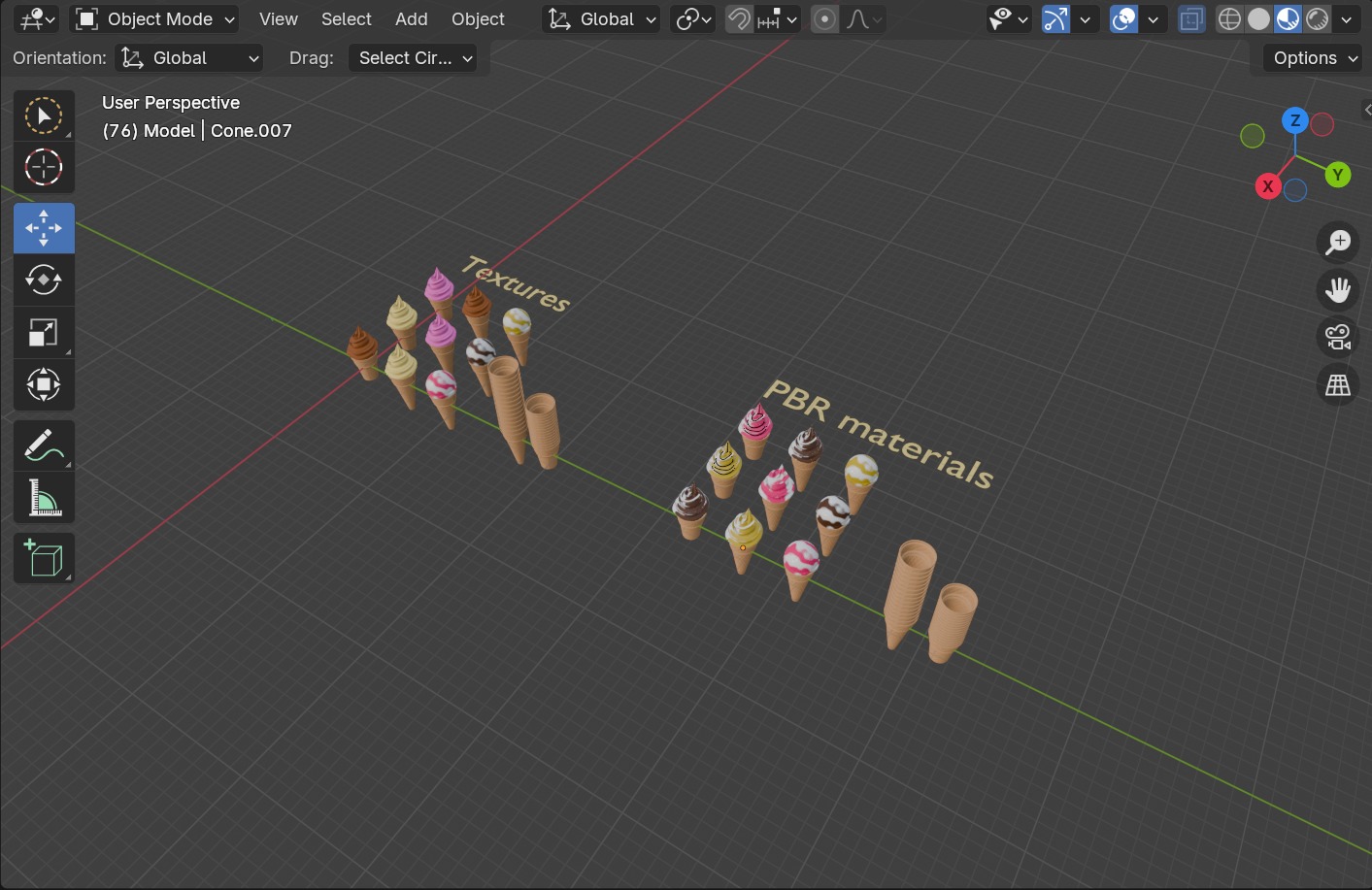Switch to Material Preview shading
Screen dimensions: 1372x890
pos(1288,19)
